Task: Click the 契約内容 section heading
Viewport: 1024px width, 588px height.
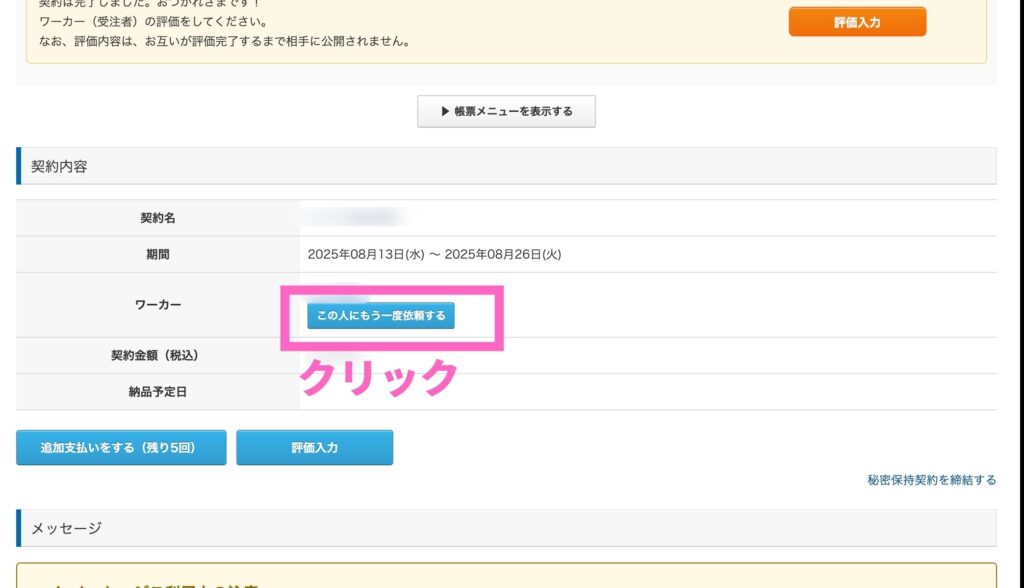Action: point(59,167)
